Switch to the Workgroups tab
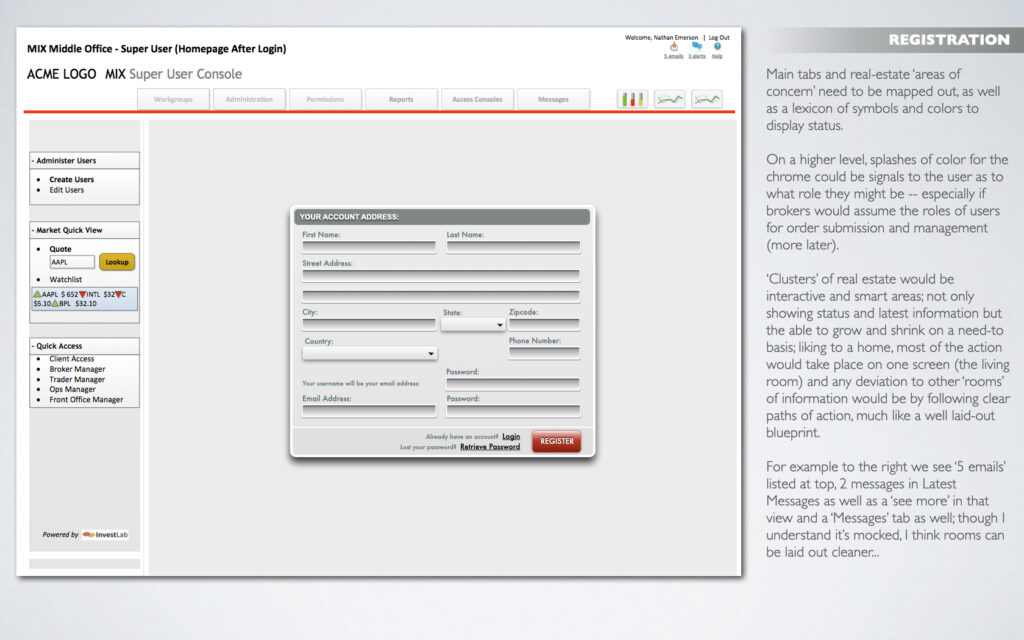Image resolution: width=1024 pixels, height=640 pixels. (181, 99)
